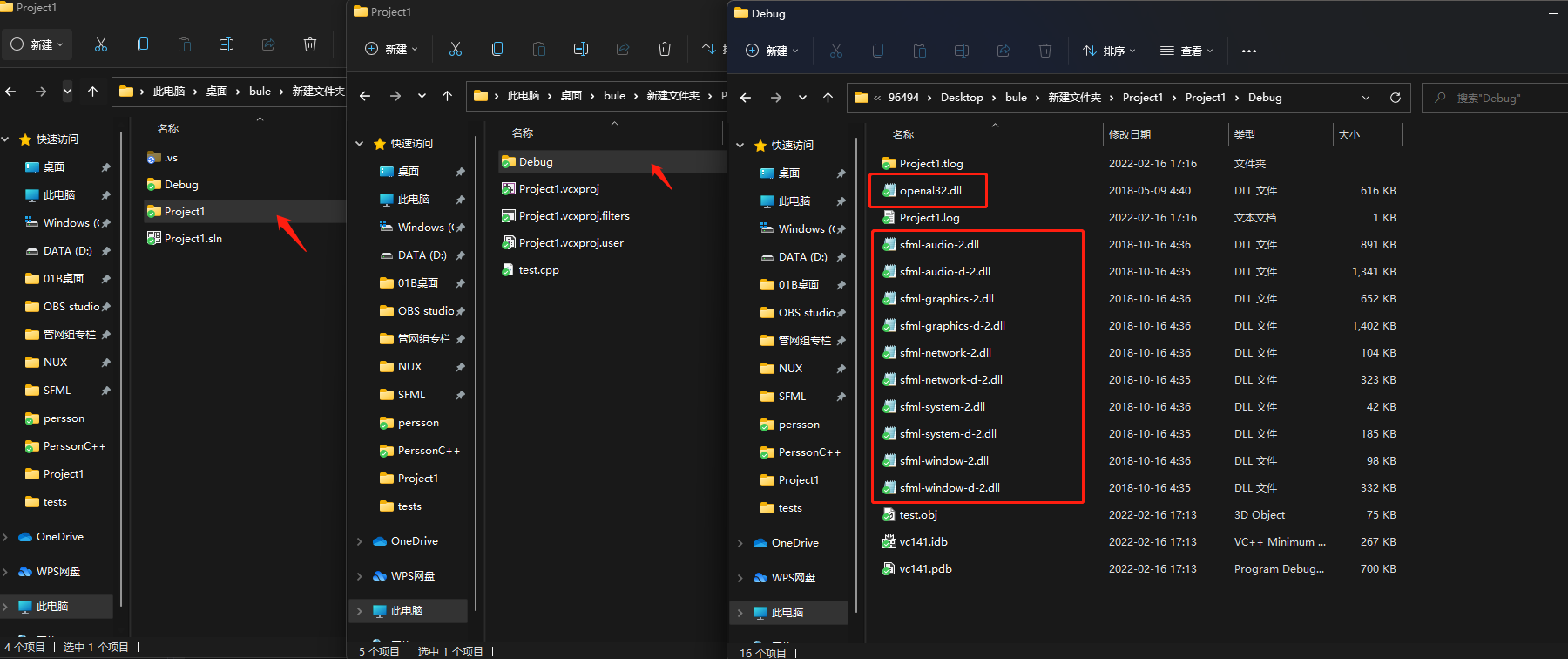
Task: Open New dropdown in left Project1 window
Action: (37, 44)
